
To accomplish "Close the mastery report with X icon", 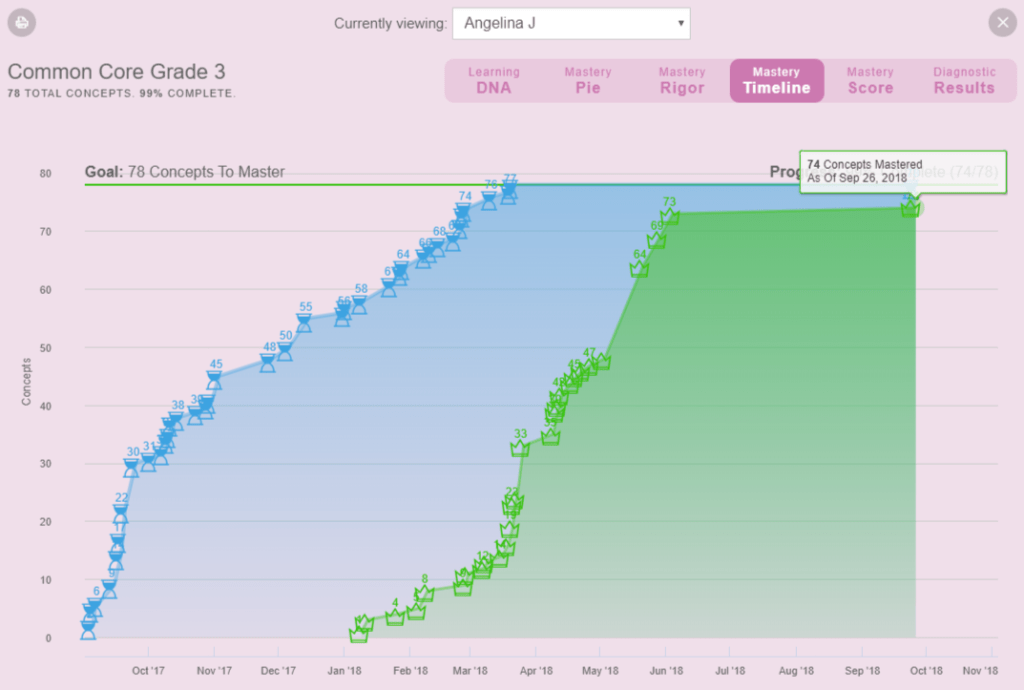I will (x=1002, y=22).
